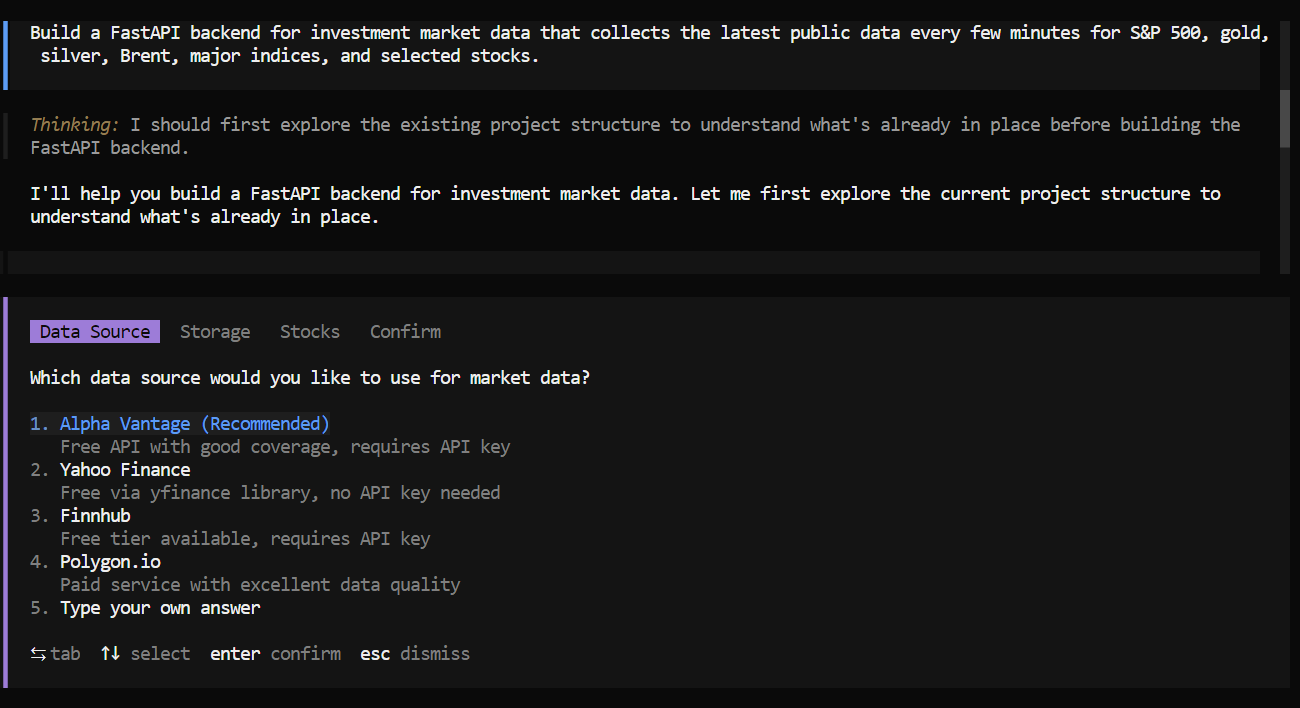The height and width of the screenshot is (708, 1300).
Task: Open the Stocks tab
Action: click(310, 331)
